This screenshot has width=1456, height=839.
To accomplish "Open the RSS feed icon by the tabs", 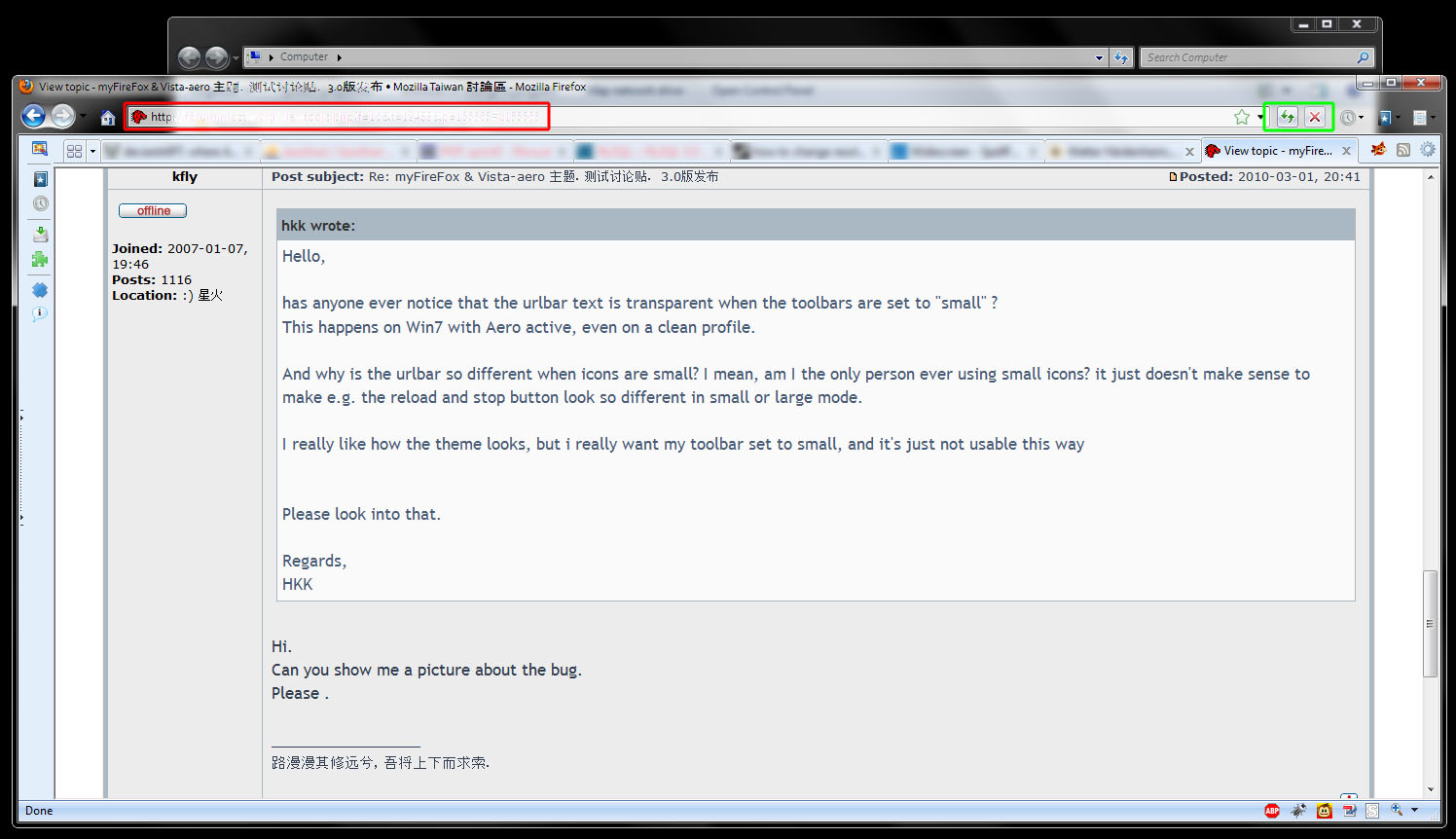I will point(1403,150).
